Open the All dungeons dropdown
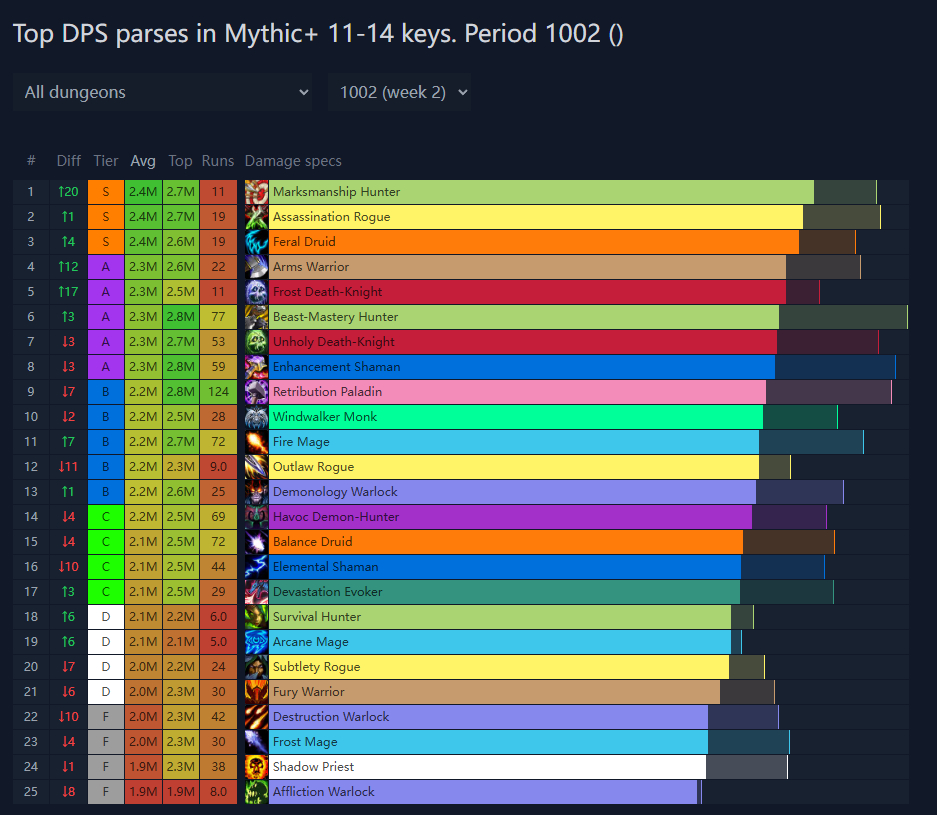 coord(163,92)
